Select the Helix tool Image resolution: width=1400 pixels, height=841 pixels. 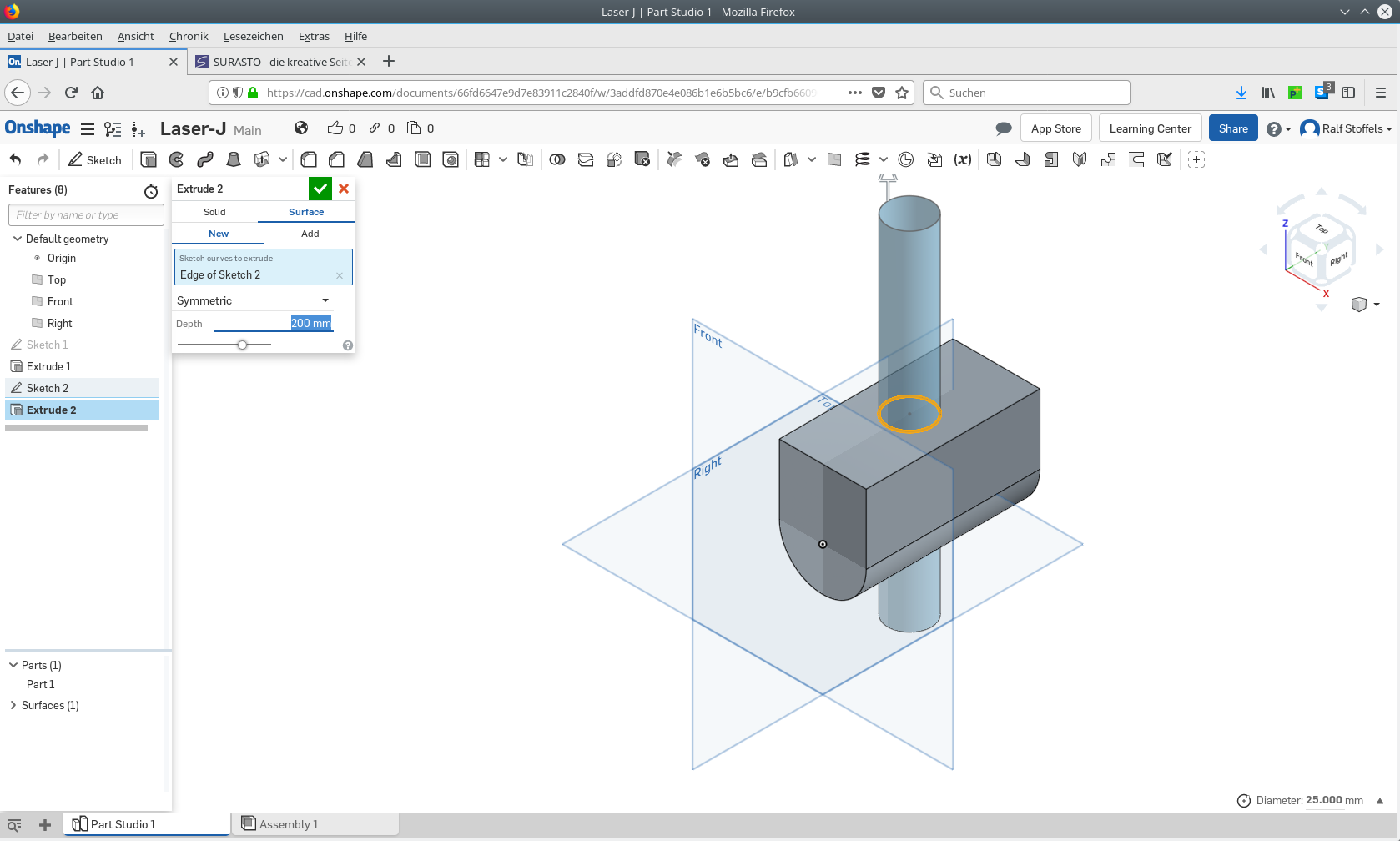pyautogui.click(x=863, y=159)
